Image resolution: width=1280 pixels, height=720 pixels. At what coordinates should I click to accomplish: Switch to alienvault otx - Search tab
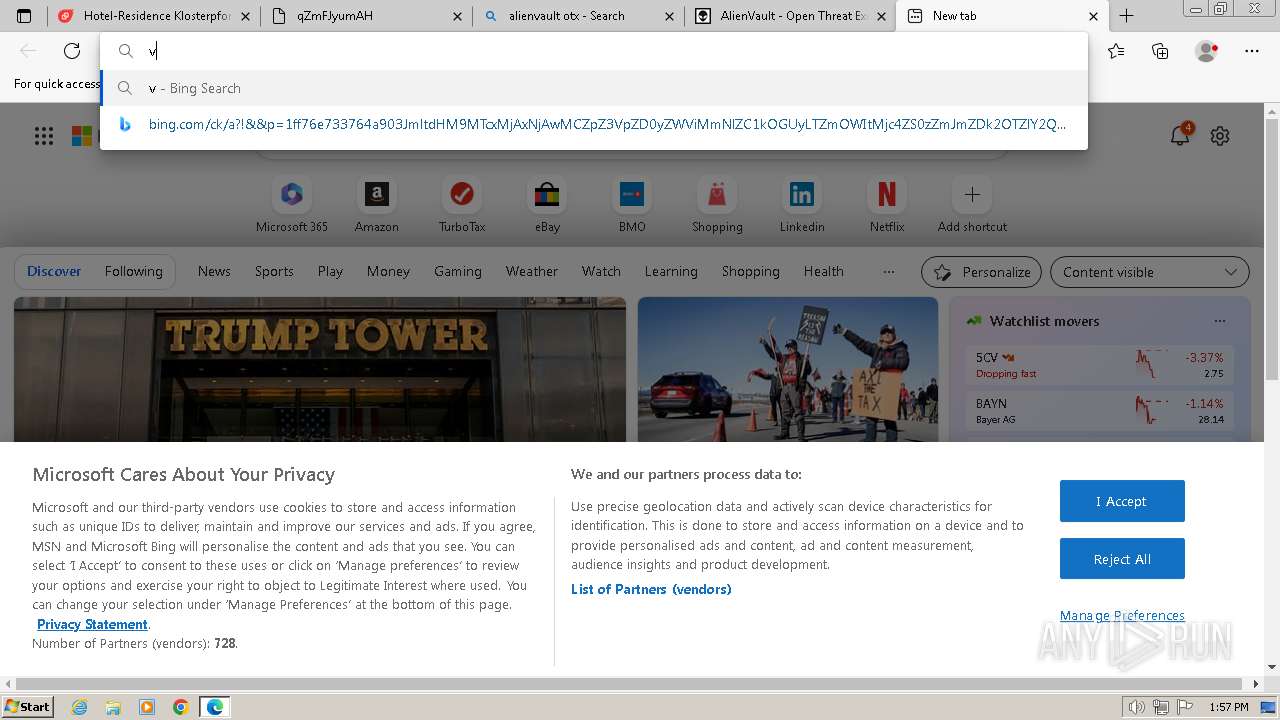pyautogui.click(x=578, y=16)
